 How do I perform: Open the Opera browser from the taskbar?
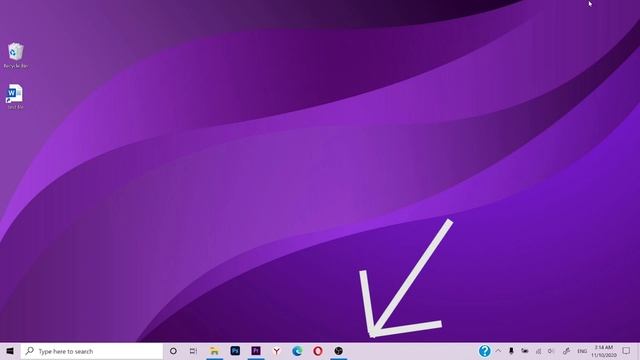click(318, 351)
